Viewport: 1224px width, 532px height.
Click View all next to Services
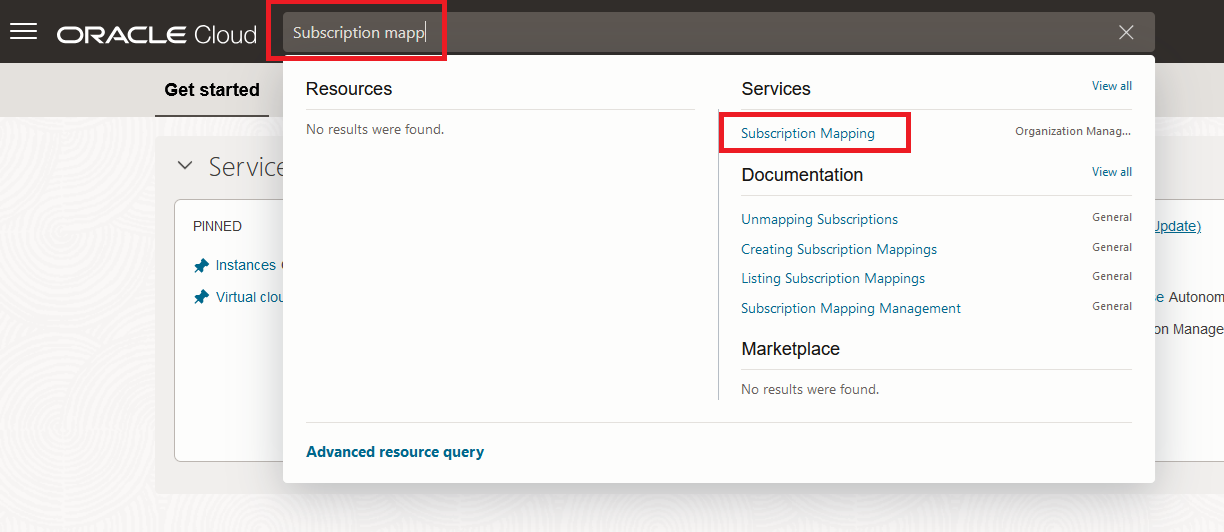pyautogui.click(x=1111, y=86)
